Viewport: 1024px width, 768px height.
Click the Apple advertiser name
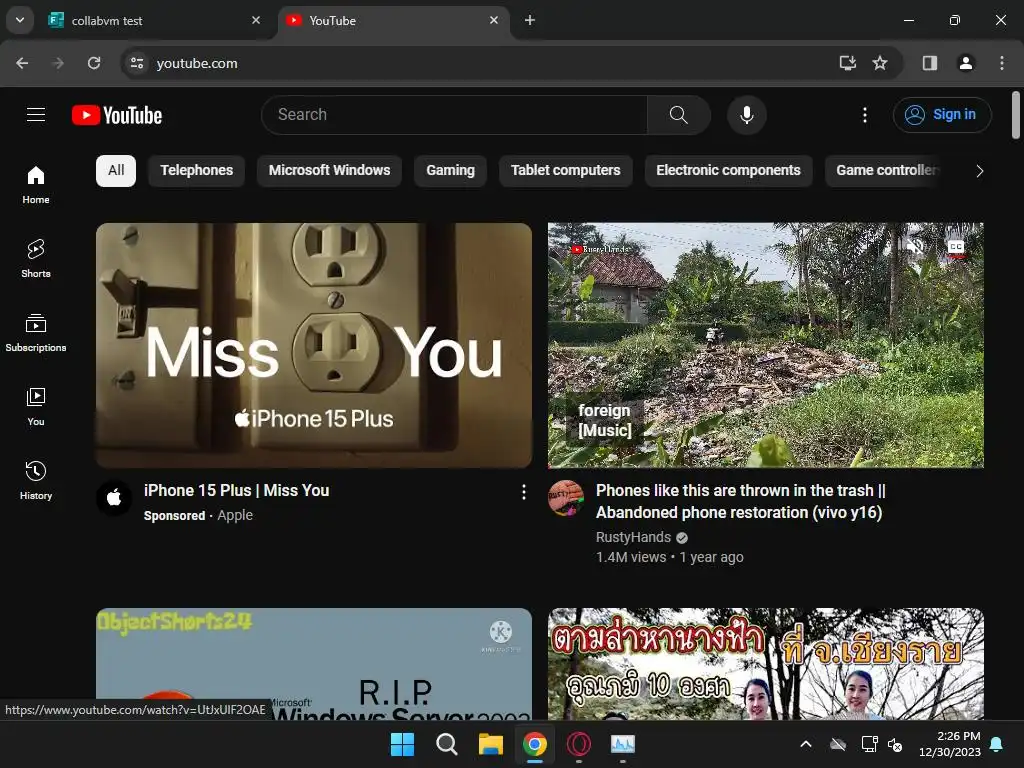(x=235, y=515)
